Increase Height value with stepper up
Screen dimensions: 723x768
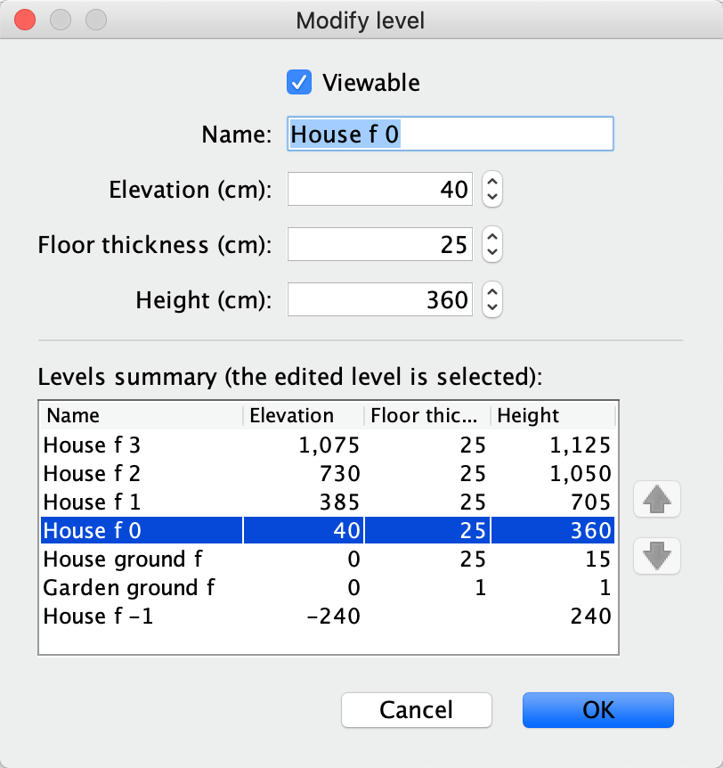(x=492, y=291)
